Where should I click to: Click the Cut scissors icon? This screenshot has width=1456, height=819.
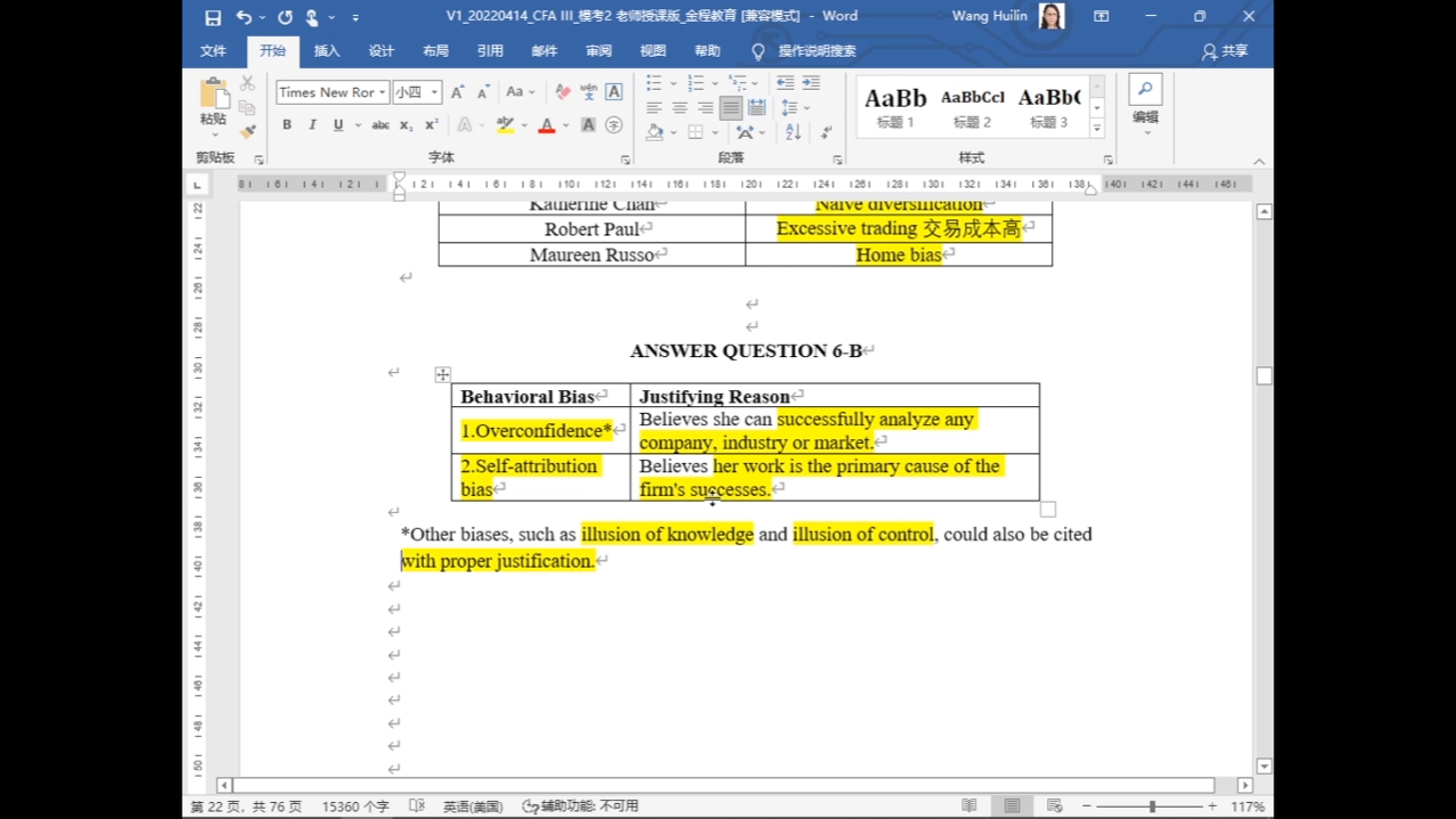(x=248, y=83)
